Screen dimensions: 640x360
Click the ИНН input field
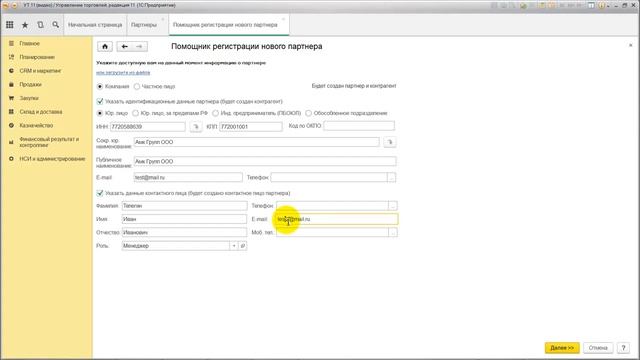coord(148,127)
